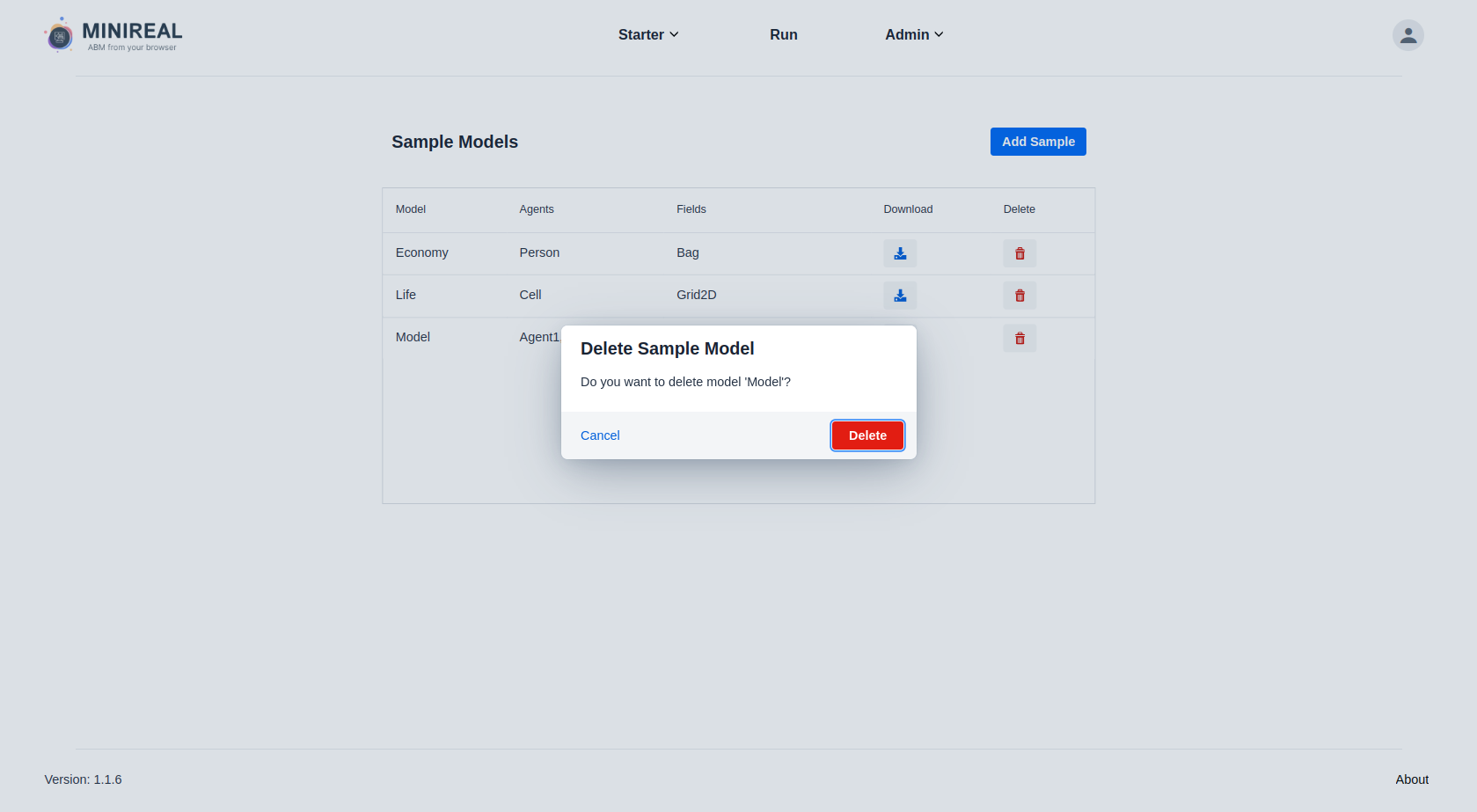Click the Add Sample button
Image resolution: width=1477 pixels, height=812 pixels.
pyautogui.click(x=1038, y=142)
